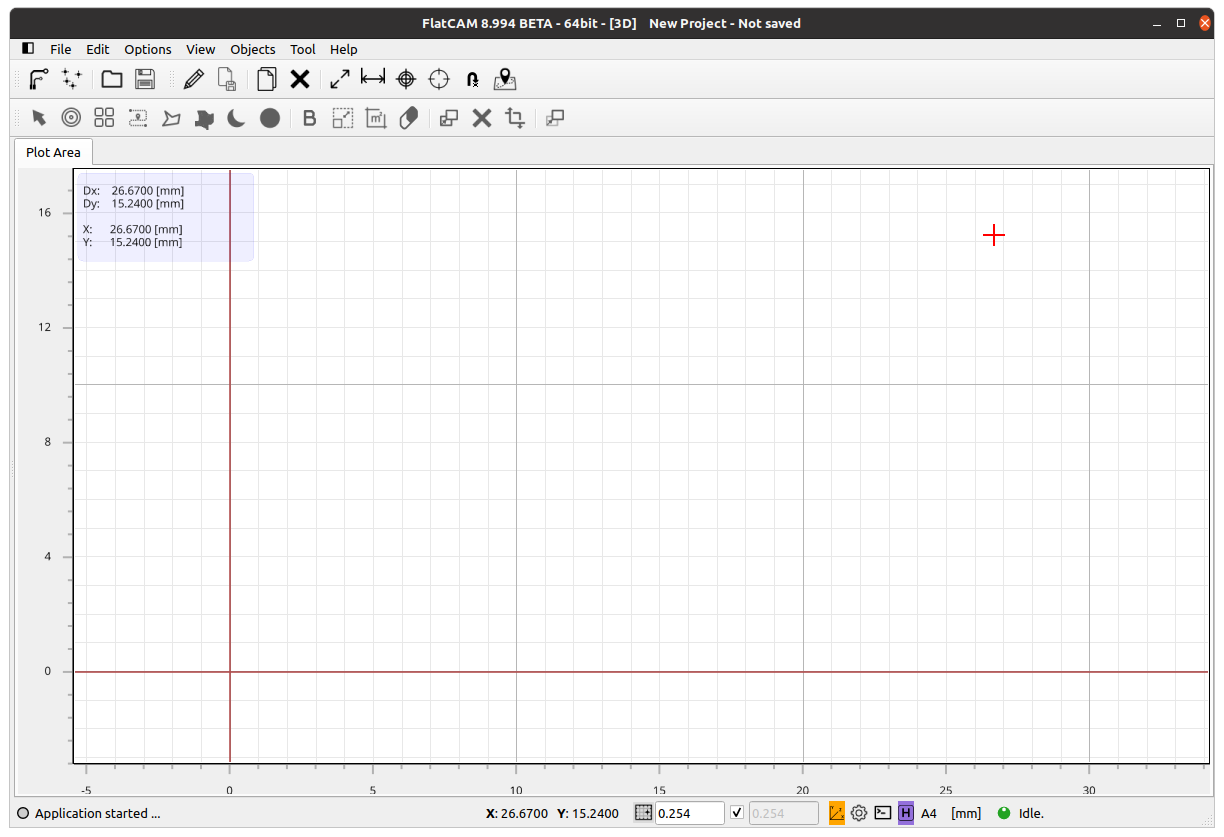Click the Jump to Location marker icon
Image resolution: width=1224 pixels, height=837 pixels.
coord(505,79)
